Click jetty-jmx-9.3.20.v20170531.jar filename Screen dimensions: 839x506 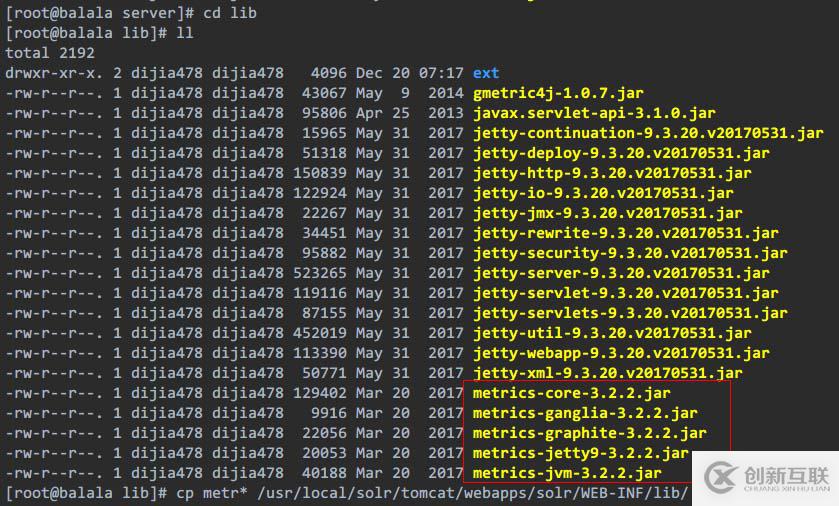click(x=608, y=213)
